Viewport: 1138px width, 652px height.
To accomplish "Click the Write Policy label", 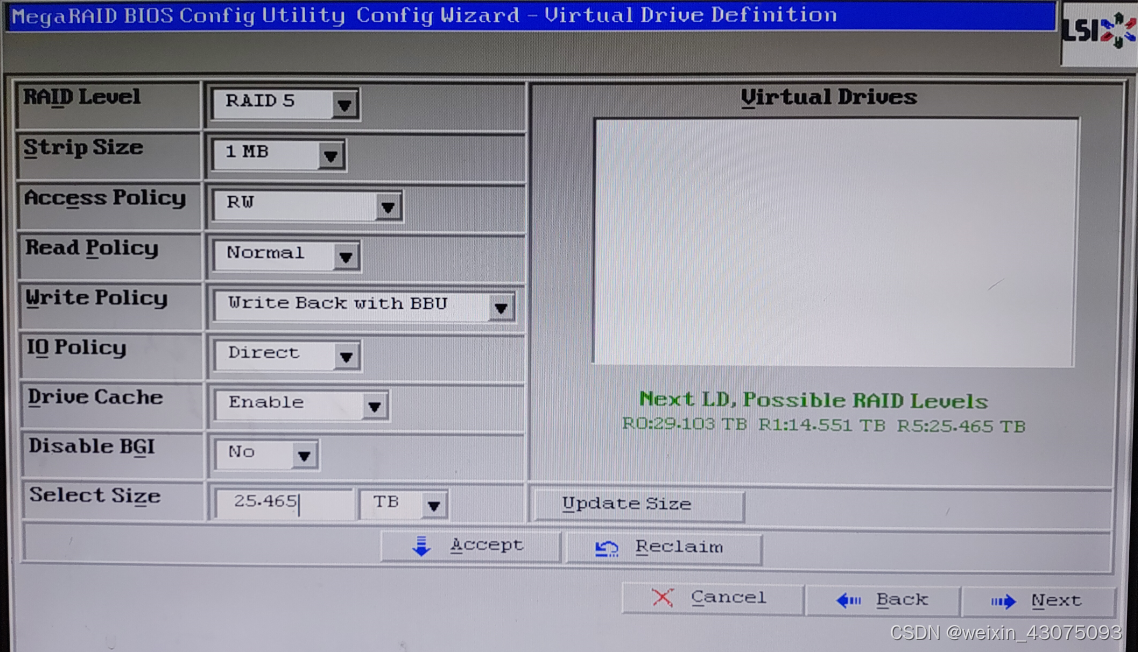I will point(97,298).
